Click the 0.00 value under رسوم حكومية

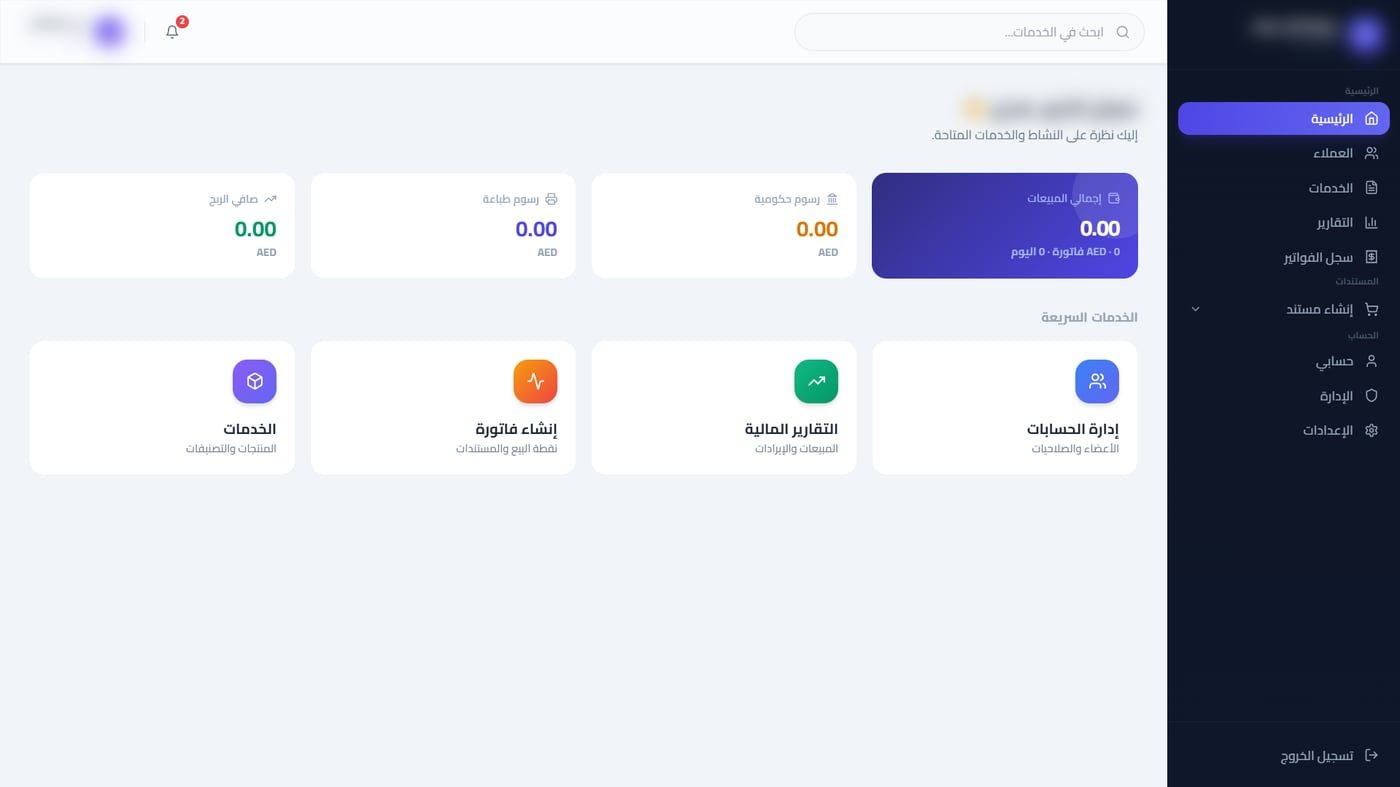click(817, 229)
